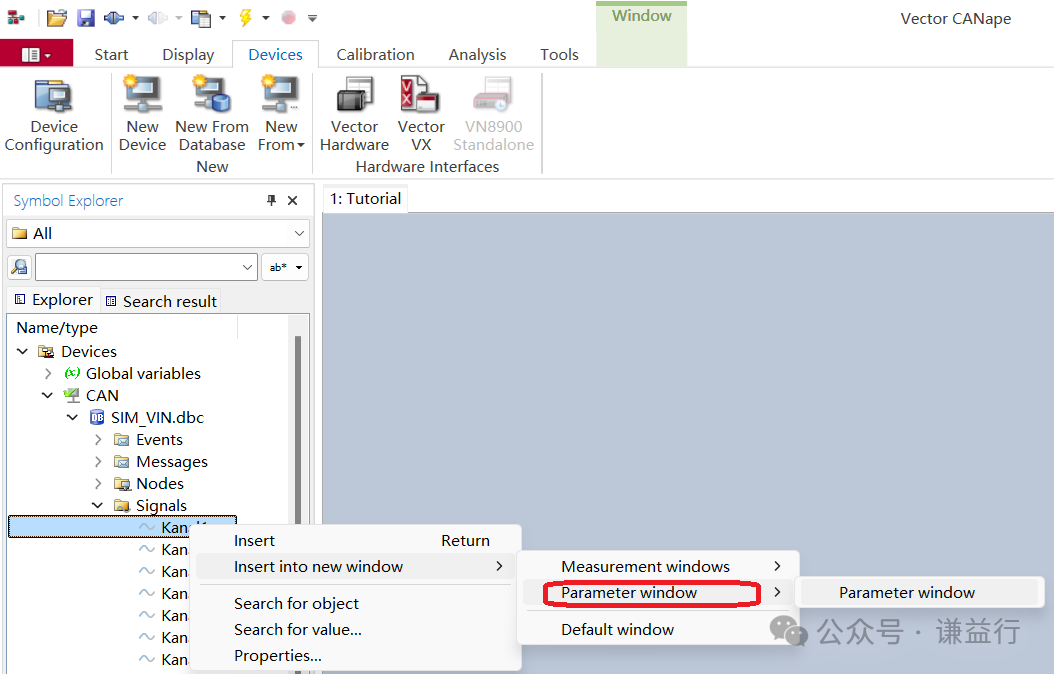The image size is (1054, 674).
Task: Expand the Events folder node
Action: click(98, 440)
